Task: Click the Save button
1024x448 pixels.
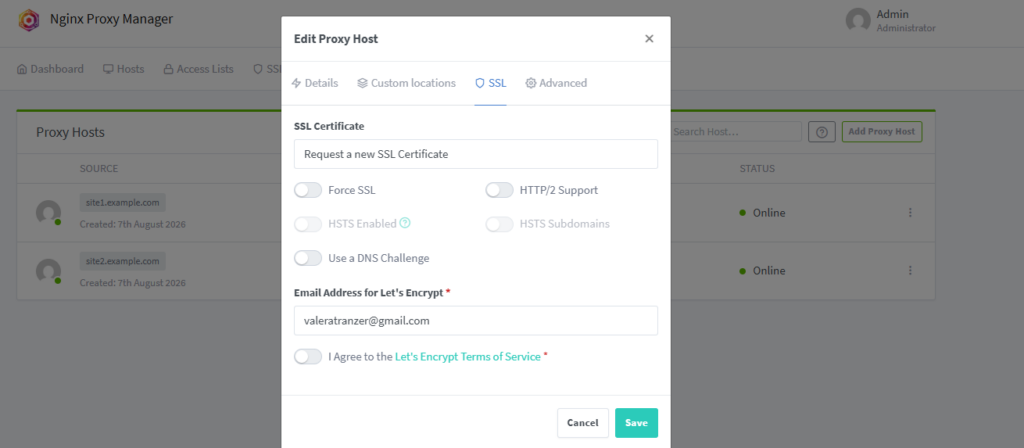Action: 636,423
